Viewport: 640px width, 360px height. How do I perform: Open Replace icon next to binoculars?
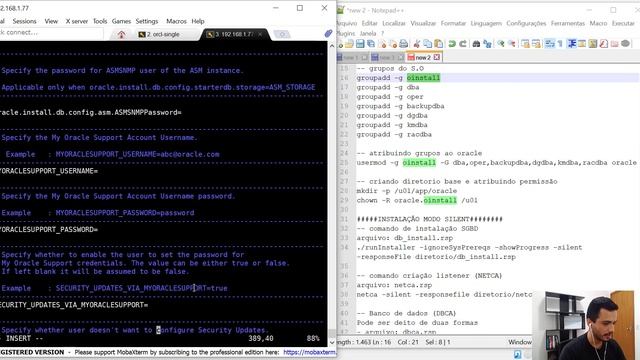coord(487,44)
